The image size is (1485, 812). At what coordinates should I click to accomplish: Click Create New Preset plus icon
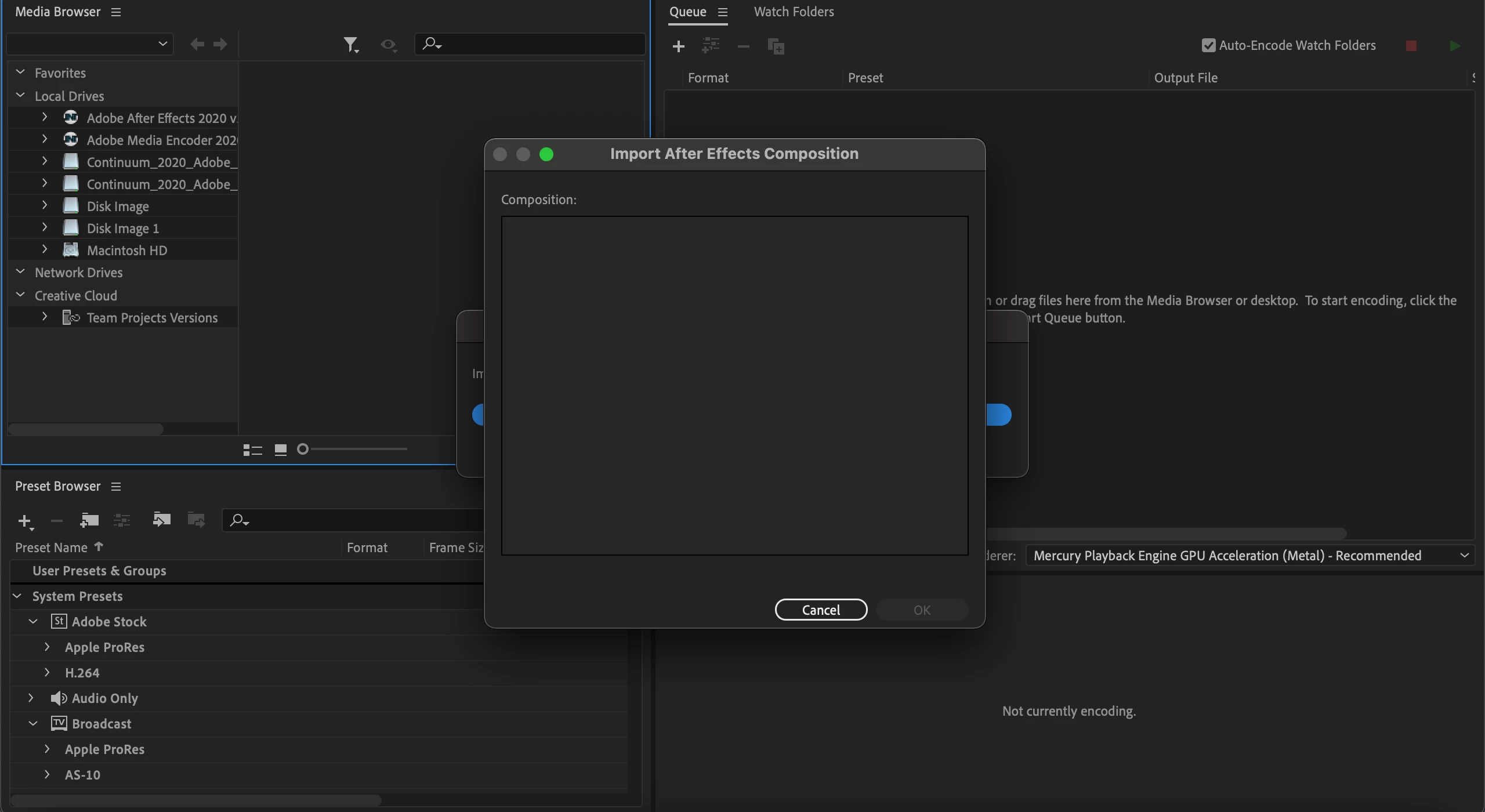coord(25,521)
